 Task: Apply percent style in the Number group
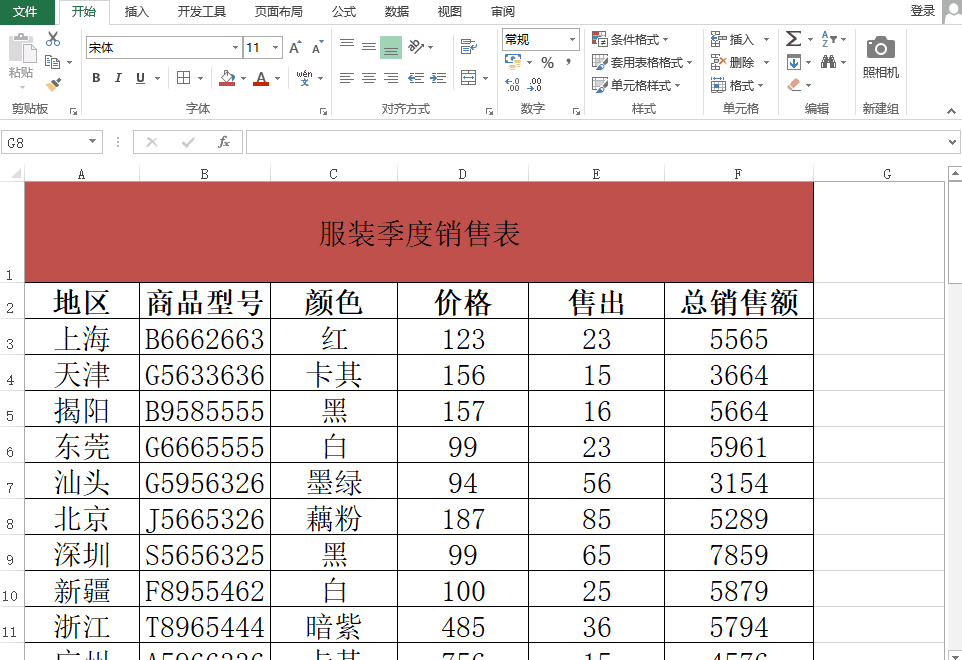point(545,62)
